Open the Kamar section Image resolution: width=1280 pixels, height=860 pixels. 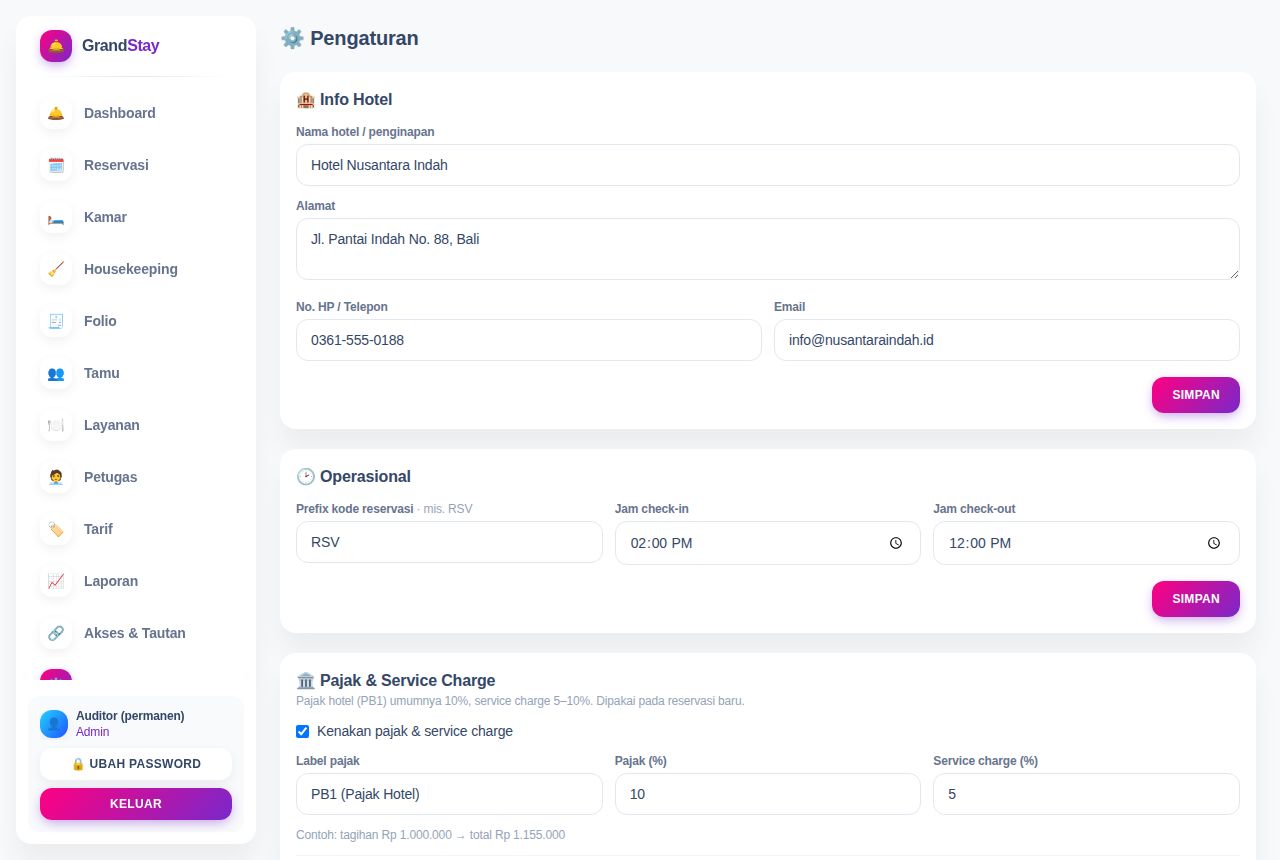click(136, 217)
